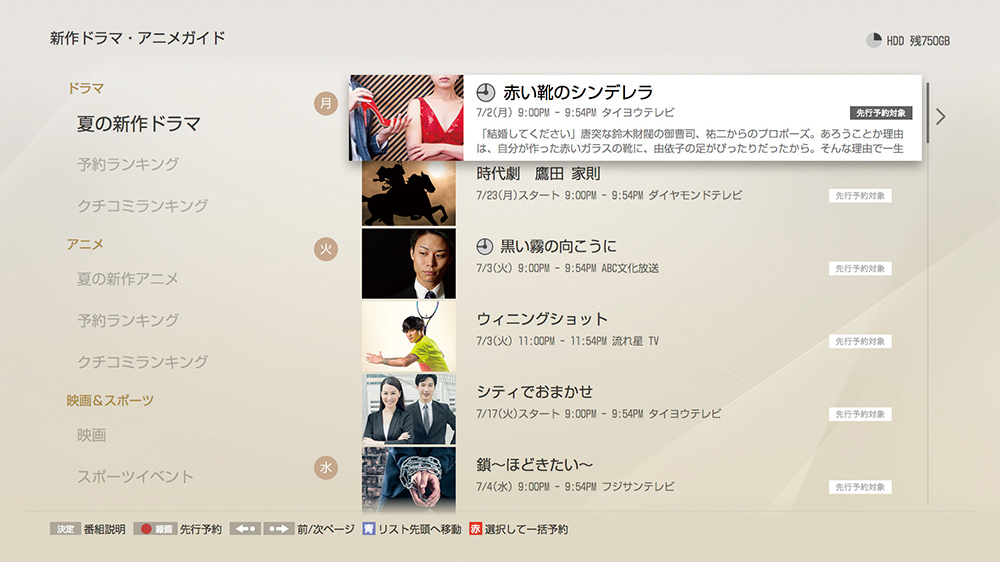This screenshot has width=1000, height=562.
Task: Click the clock icon beside 赤い靴のシンデレラ
Action: pos(486,92)
